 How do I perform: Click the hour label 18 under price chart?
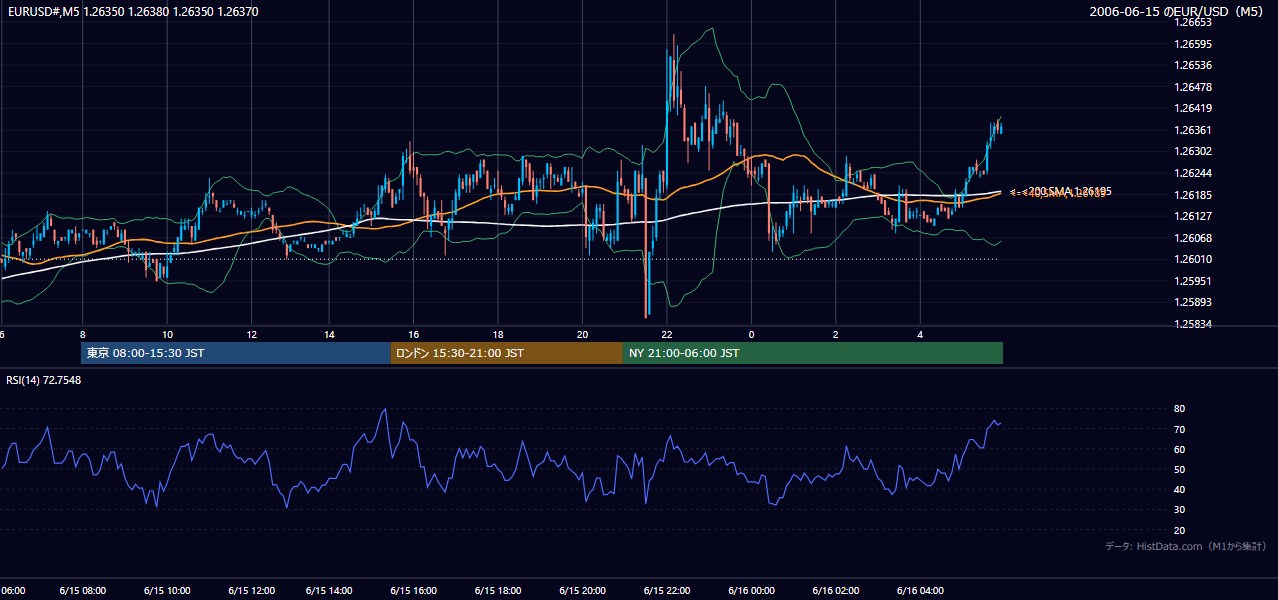point(498,334)
